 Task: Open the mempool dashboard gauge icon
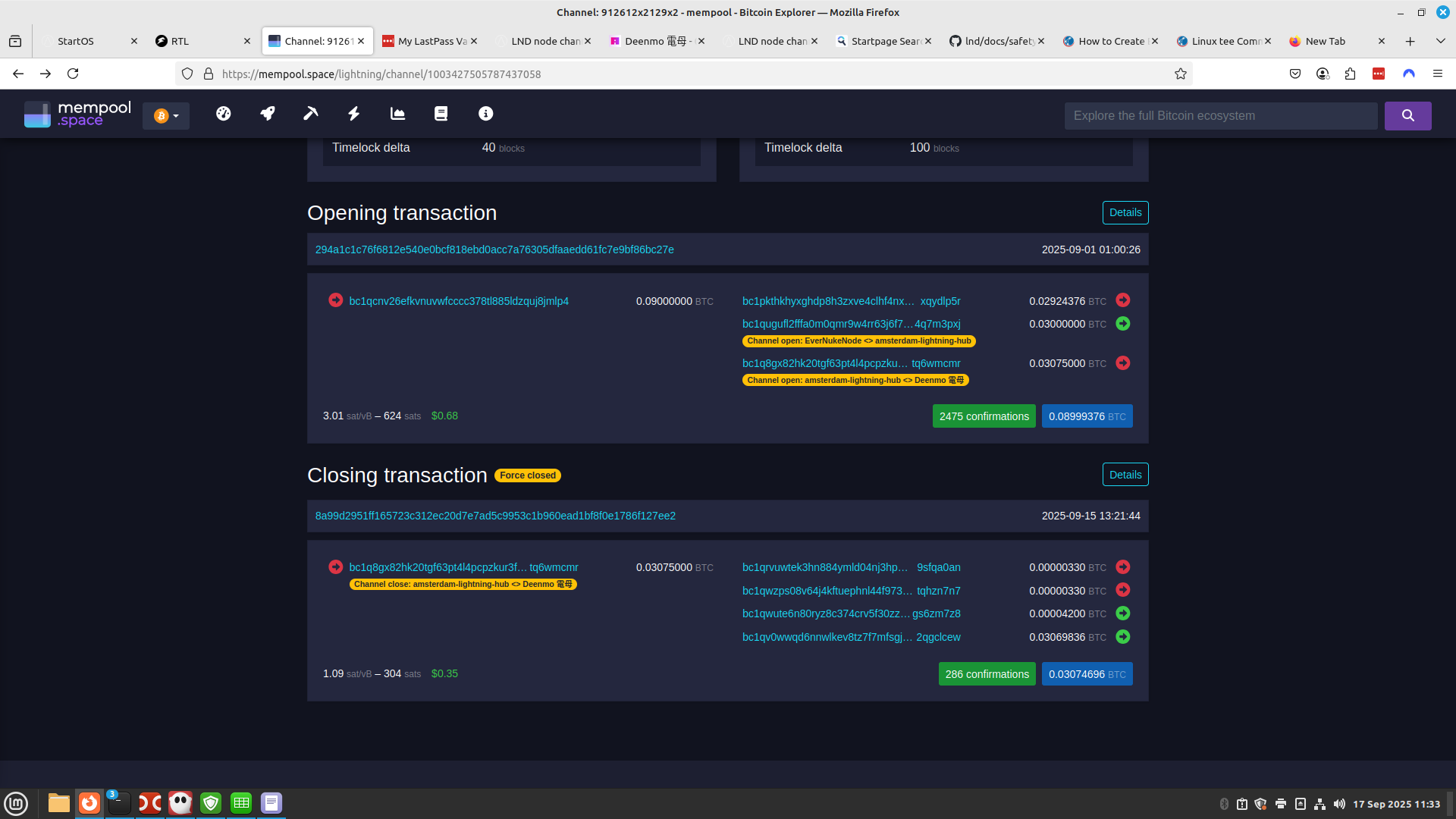223,114
